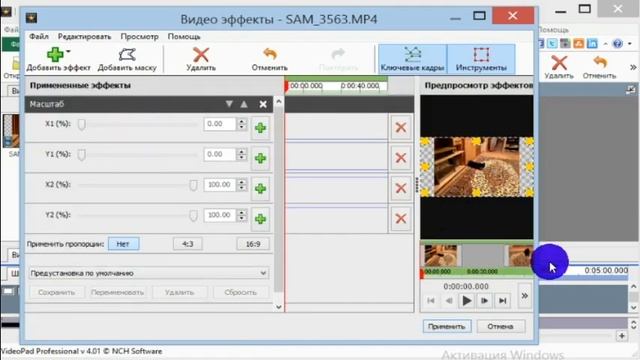
Task: Click the X1 value spinner arrows
Action: pos(242,124)
